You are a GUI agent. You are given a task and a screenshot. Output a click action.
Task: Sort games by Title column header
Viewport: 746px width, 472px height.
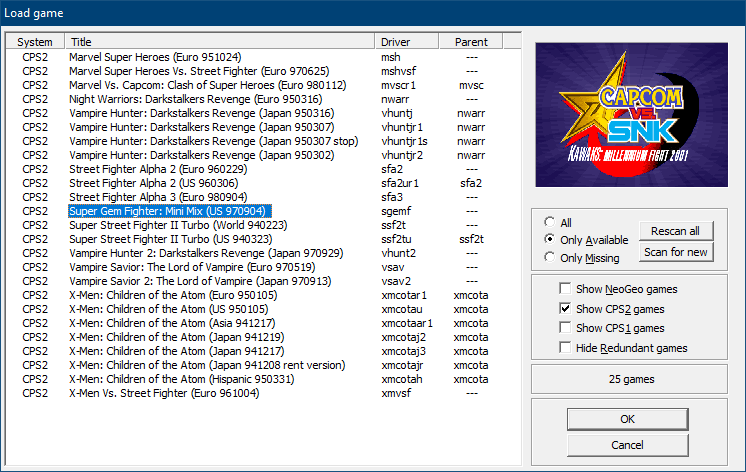pos(220,42)
